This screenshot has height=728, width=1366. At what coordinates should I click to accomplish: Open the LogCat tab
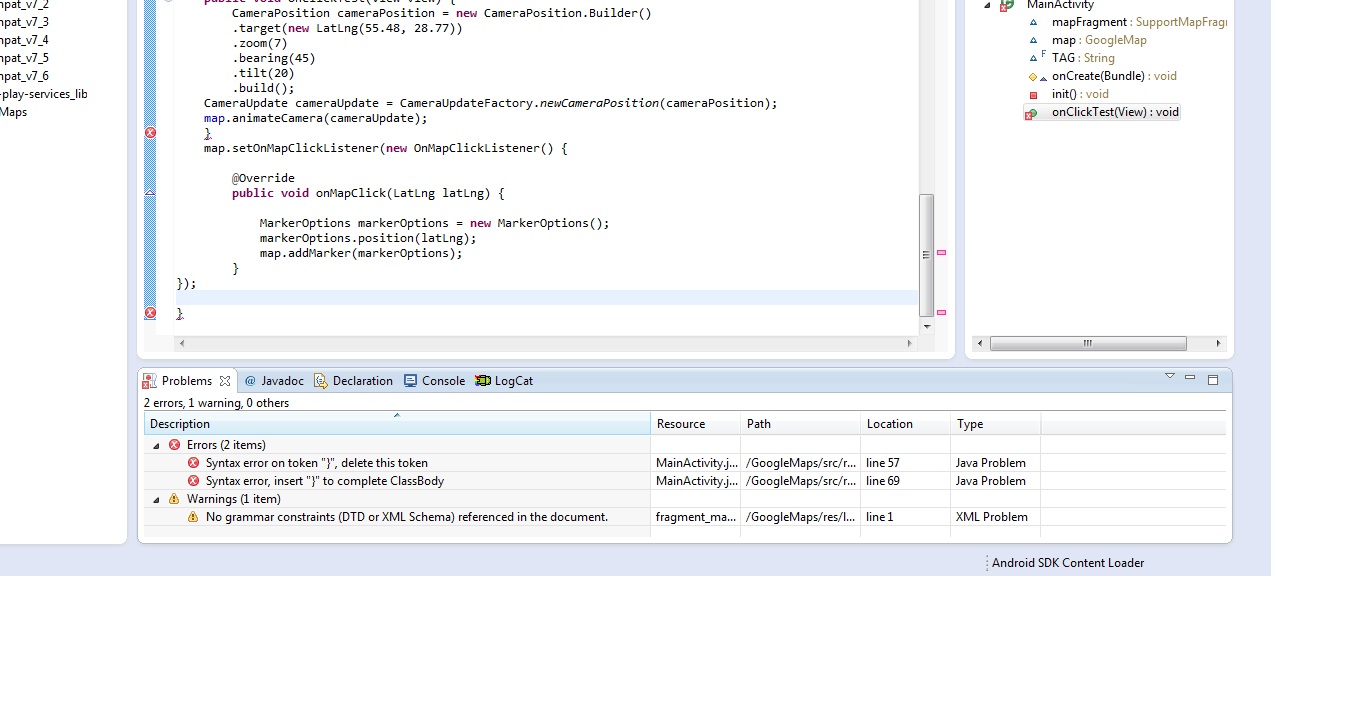pyautogui.click(x=504, y=381)
